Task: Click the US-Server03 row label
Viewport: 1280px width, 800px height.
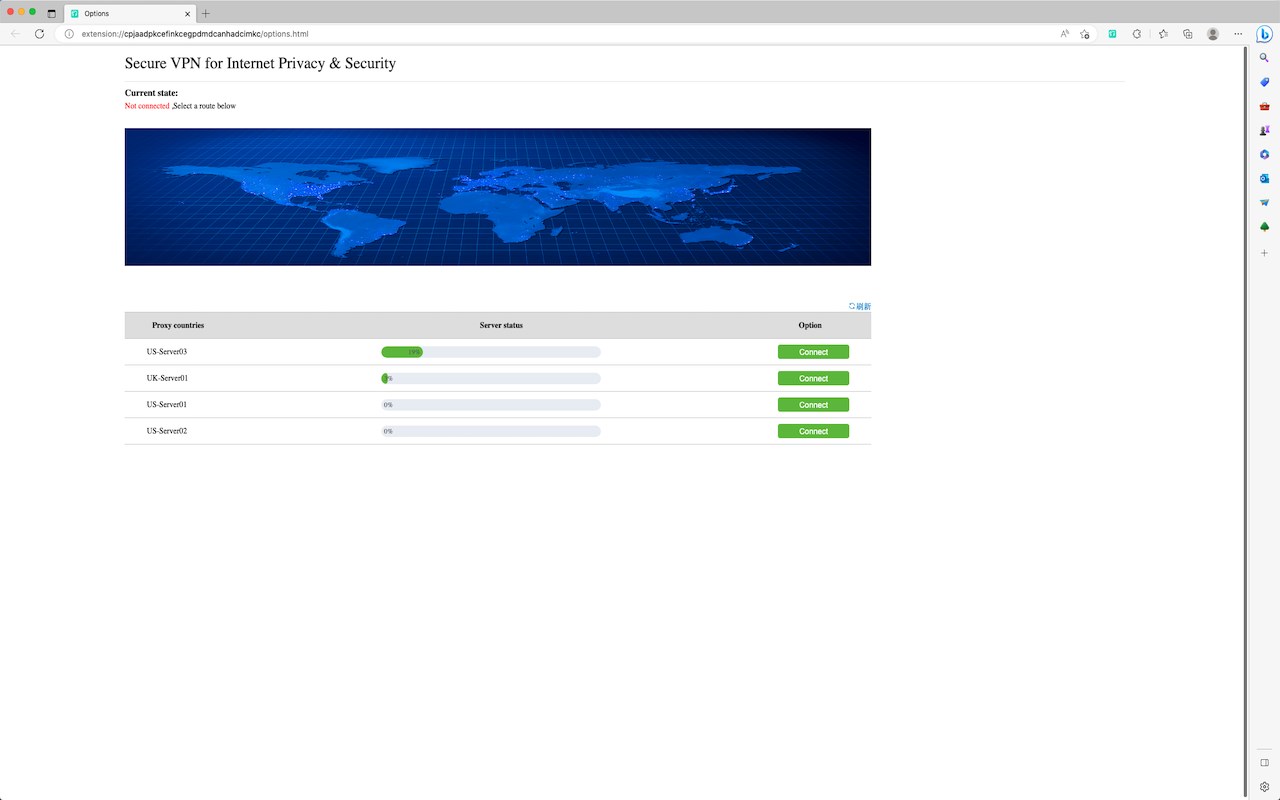Action: pos(167,352)
